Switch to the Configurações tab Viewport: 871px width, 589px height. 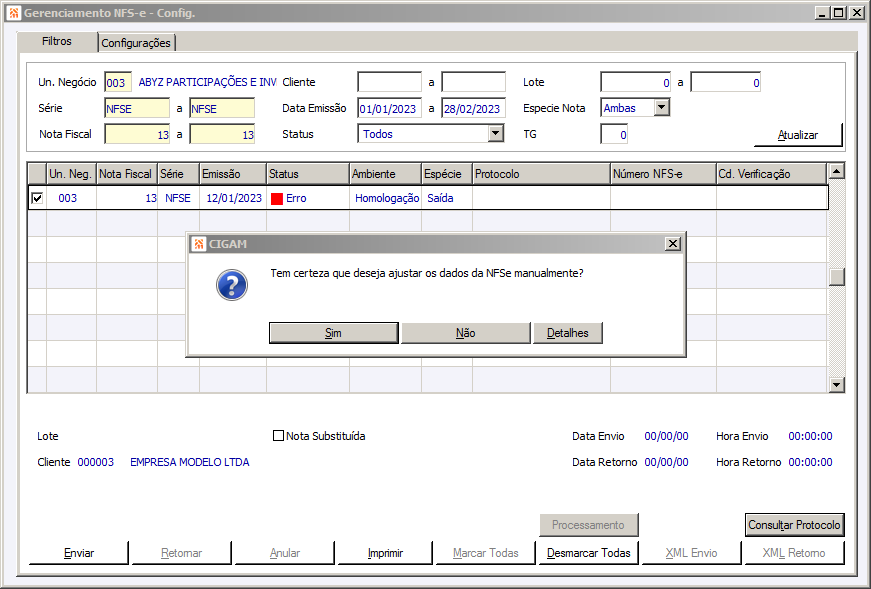[136, 43]
